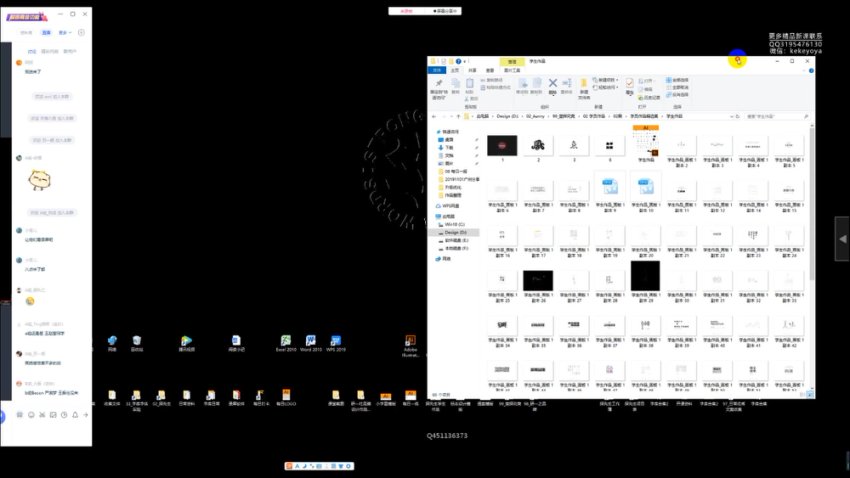The image size is (850, 478).
Task: Switch to large icons view in status bar
Action: coord(810,395)
